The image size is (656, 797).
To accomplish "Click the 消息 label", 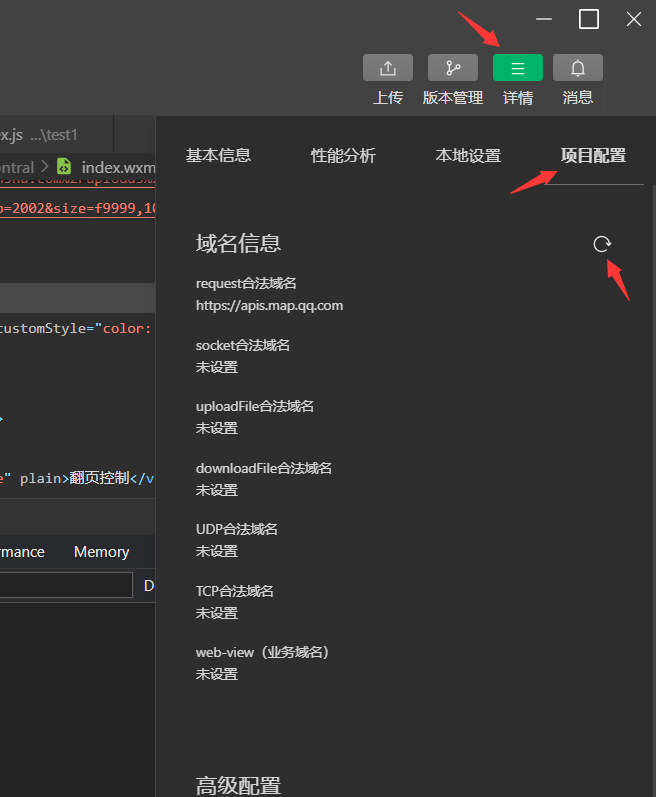I will pos(578,98).
